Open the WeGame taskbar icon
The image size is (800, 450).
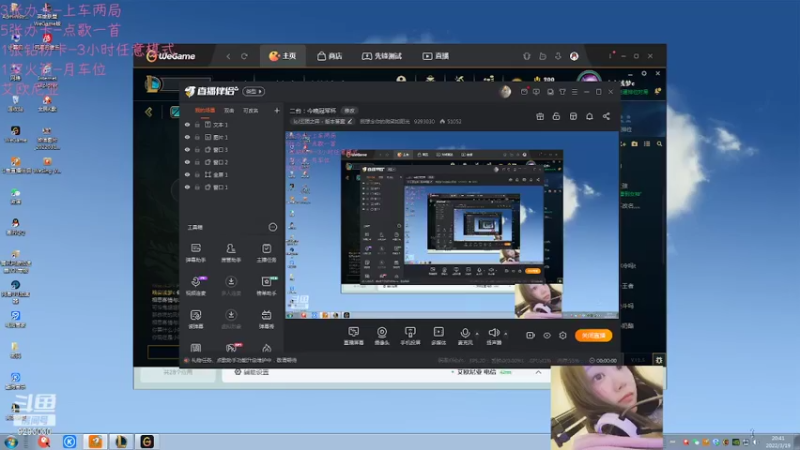147,442
